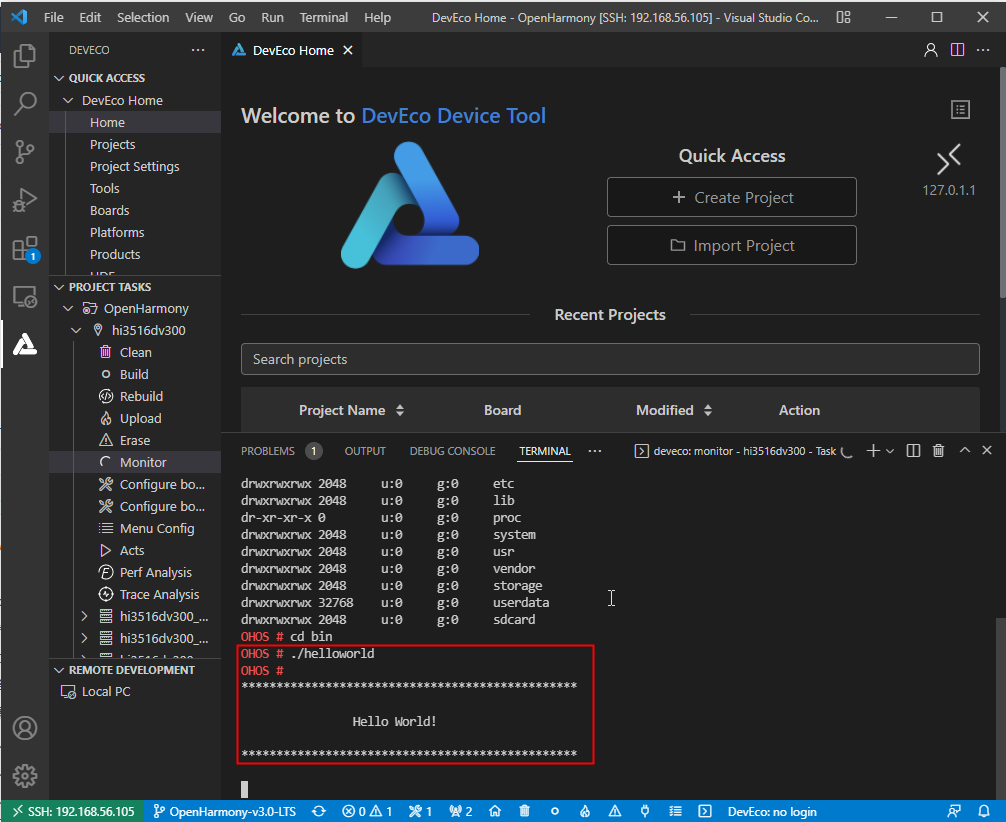Image resolution: width=1006 pixels, height=822 pixels.
Task: Show more panel tabs via the ellipsis
Action: (595, 450)
